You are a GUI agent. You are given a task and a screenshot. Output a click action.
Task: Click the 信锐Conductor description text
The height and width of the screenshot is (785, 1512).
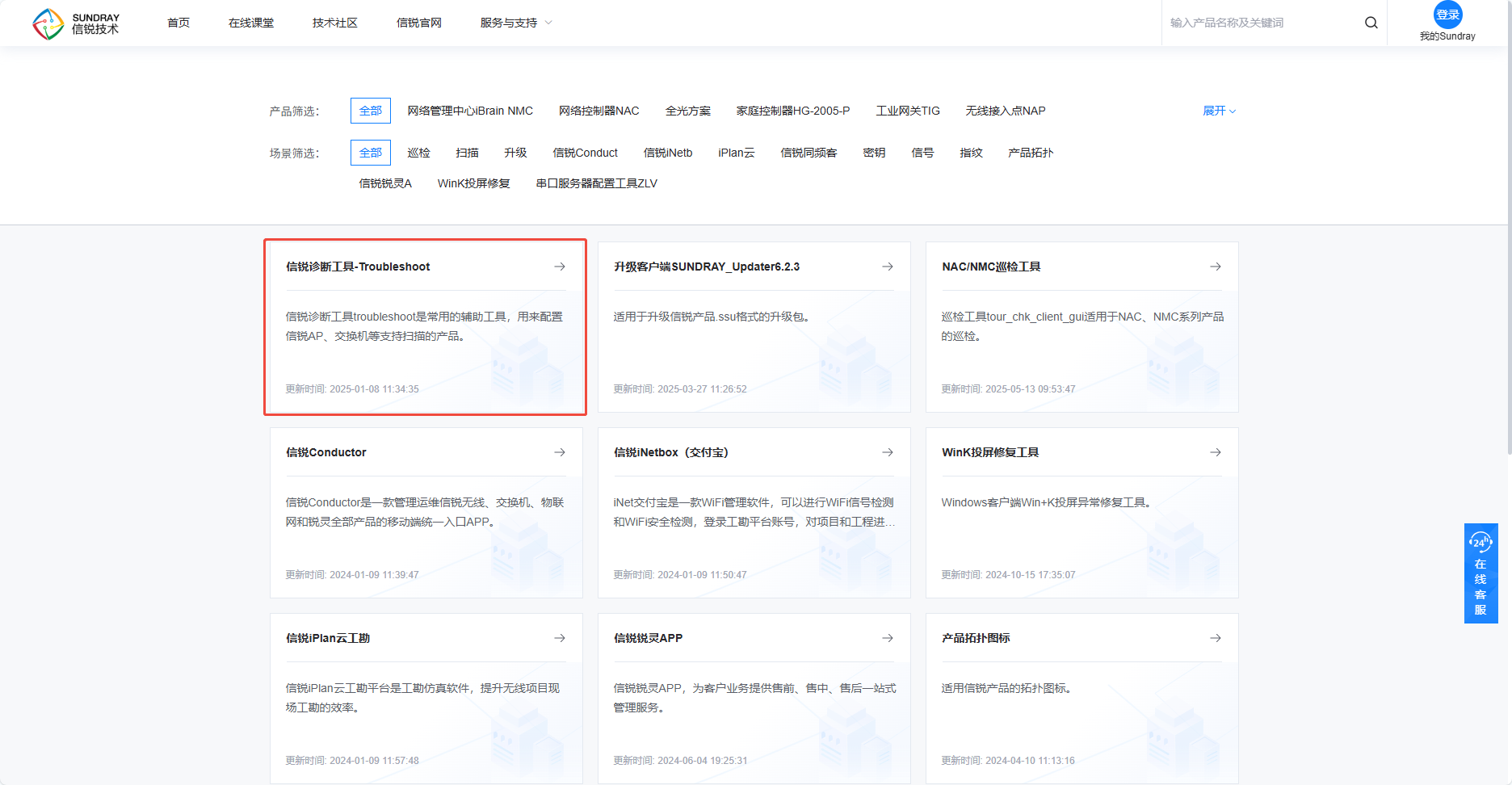pyautogui.click(x=425, y=512)
